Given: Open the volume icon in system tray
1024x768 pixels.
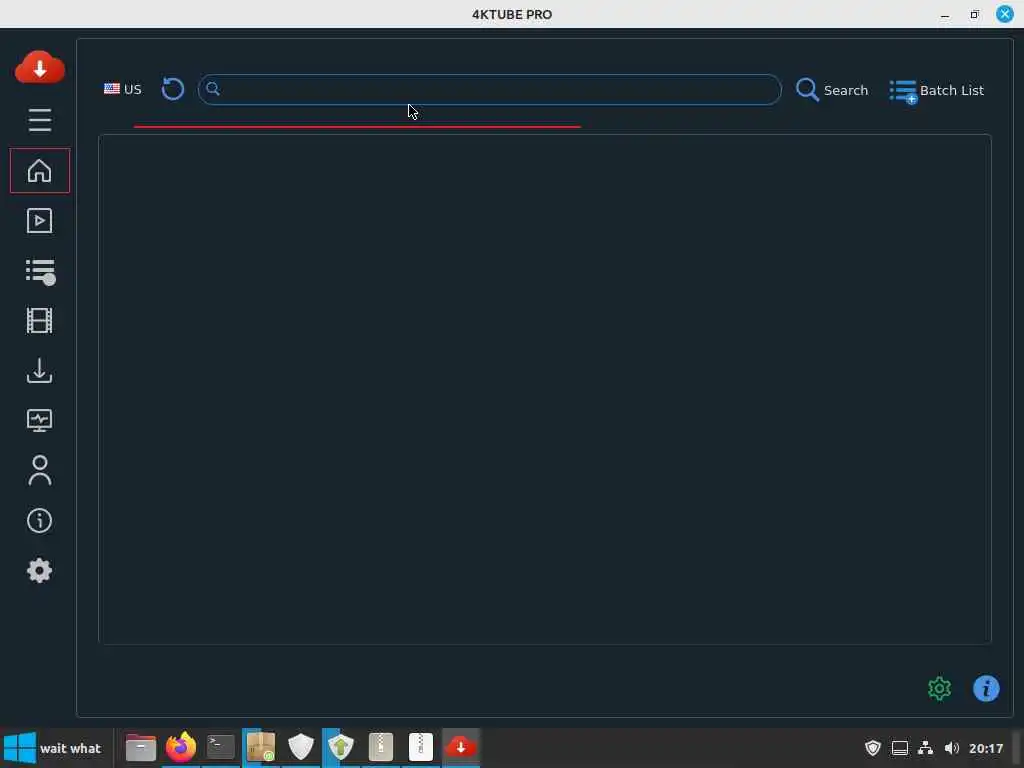Looking at the screenshot, I should click(952, 748).
